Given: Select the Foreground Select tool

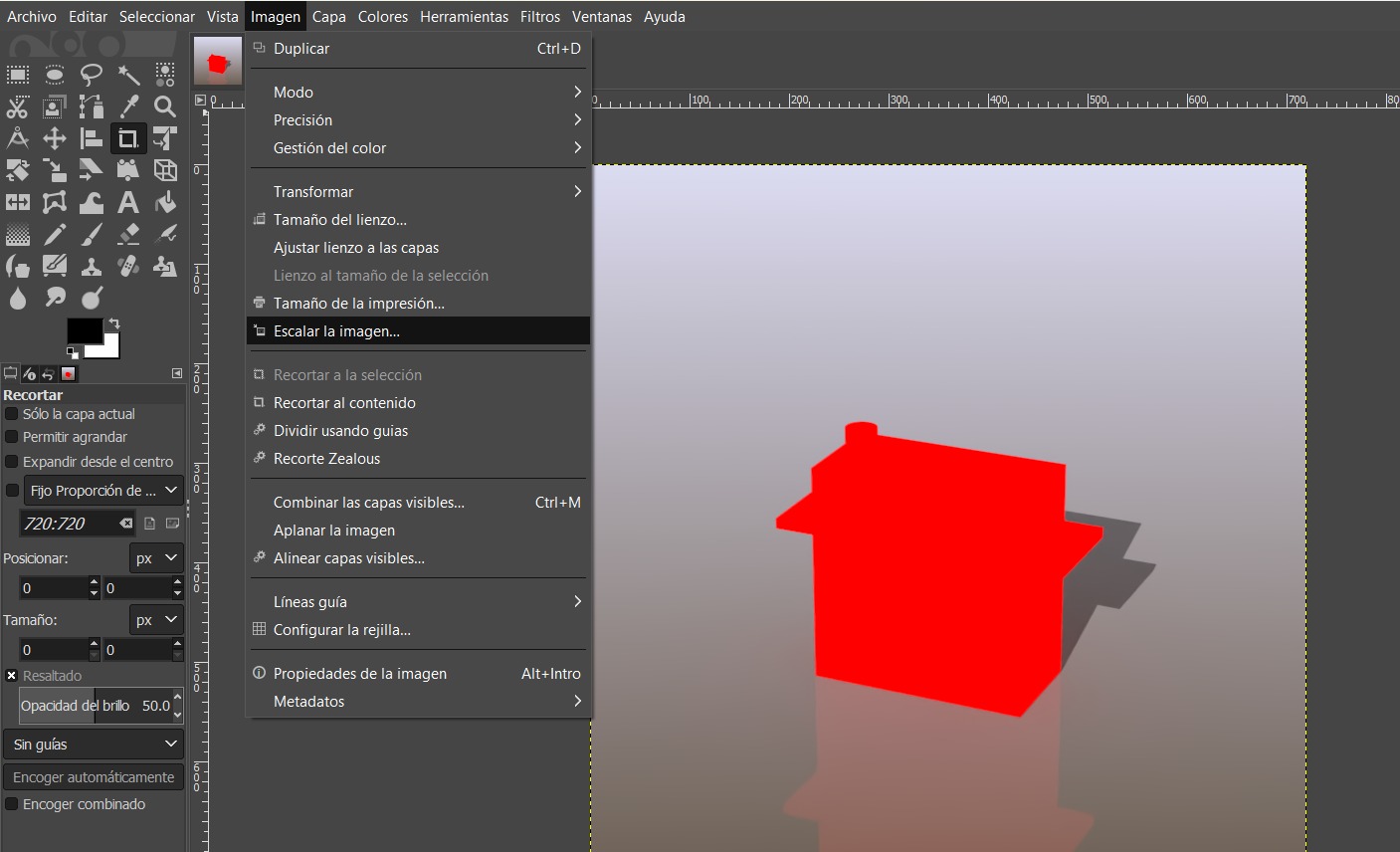Looking at the screenshot, I should coord(55,106).
